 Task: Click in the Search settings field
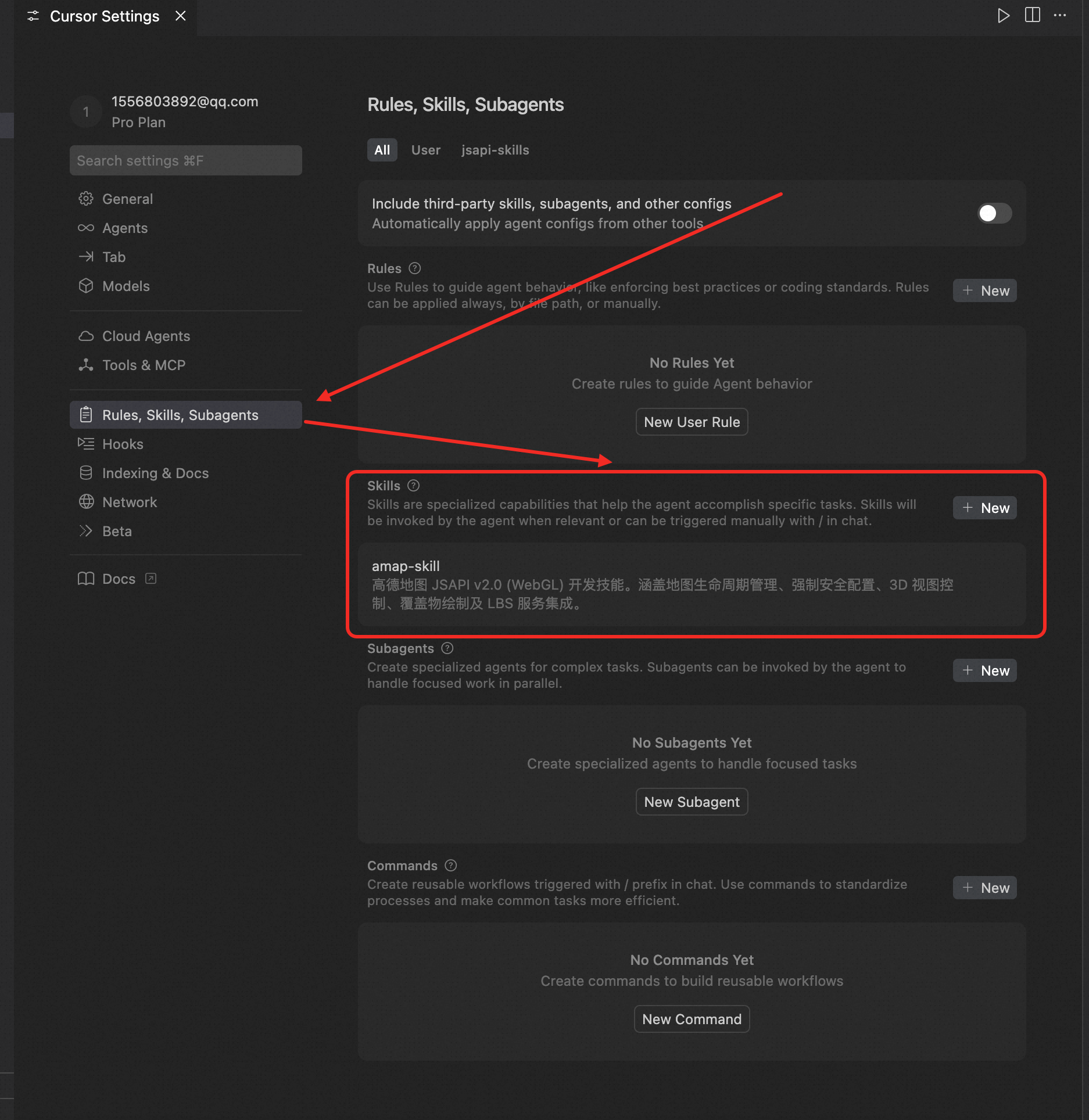tap(186, 160)
